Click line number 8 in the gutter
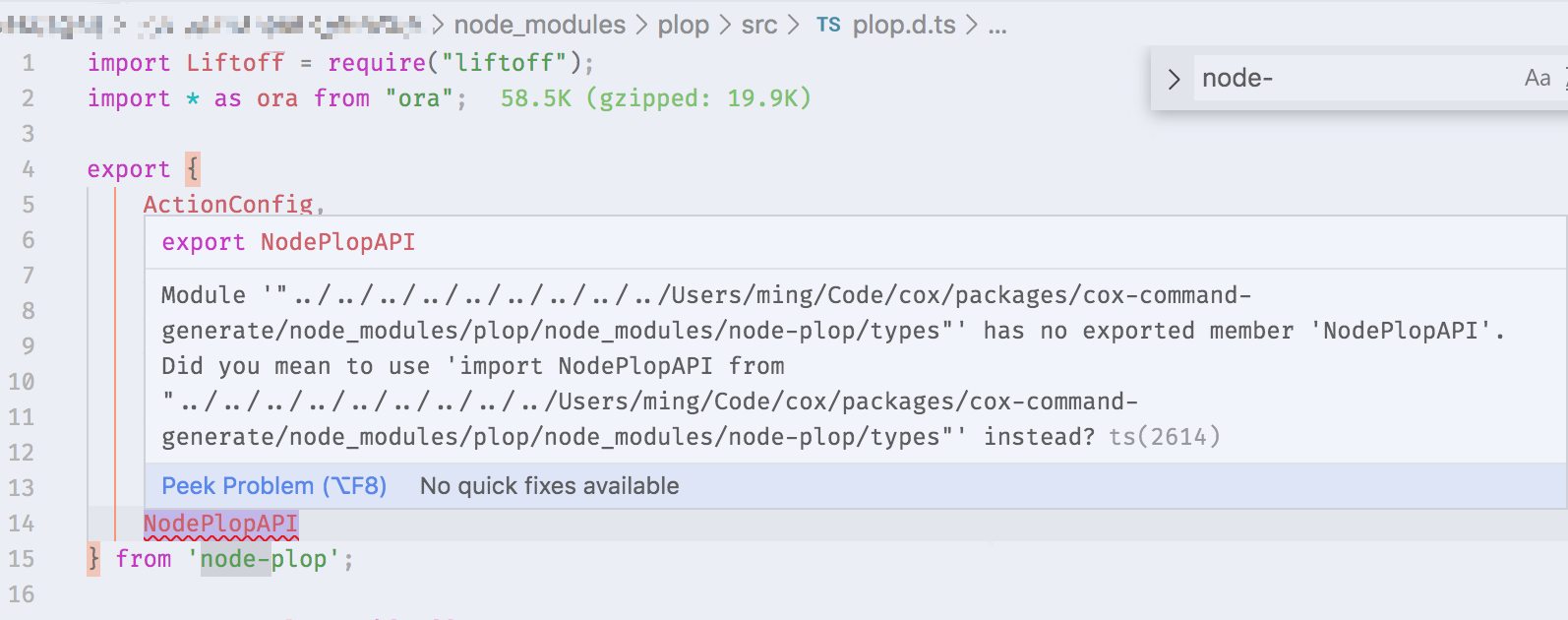The width and height of the screenshot is (1568, 620). [x=28, y=311]
